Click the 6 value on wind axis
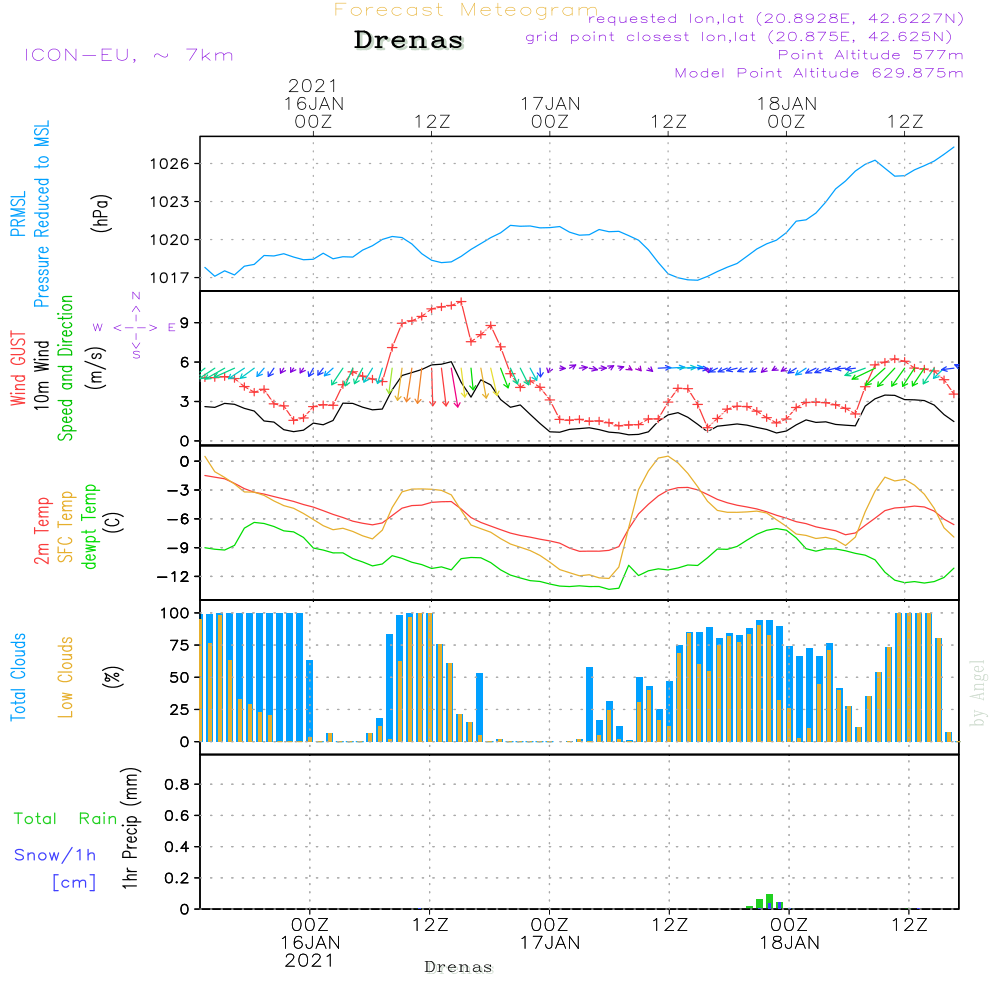This screenshot has height=1000, width=1000. [x=184, y=362]
